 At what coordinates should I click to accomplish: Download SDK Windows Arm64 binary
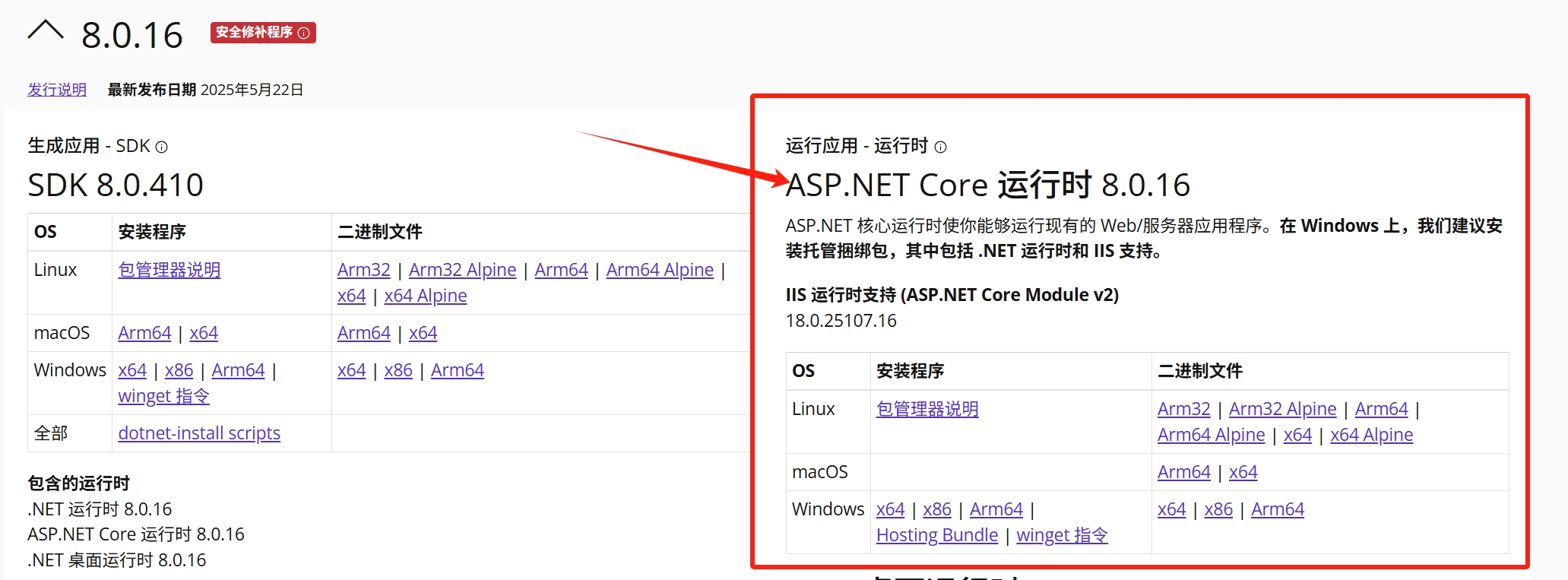pos(458,370)
